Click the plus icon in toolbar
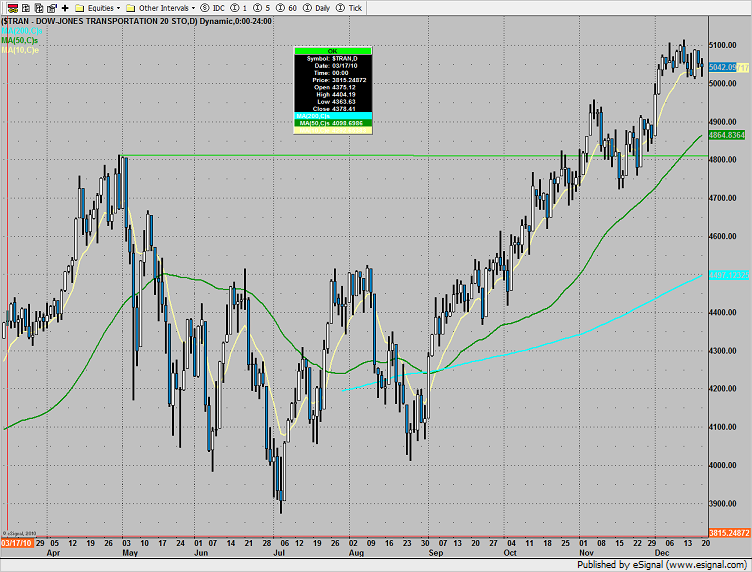The image size is (752, 572). pyautogui.click(x=65, y=8)
